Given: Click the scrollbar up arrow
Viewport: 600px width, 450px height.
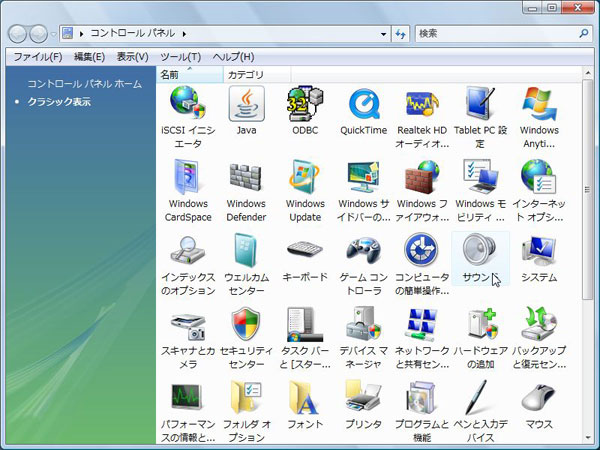Looking at the screenshot, I should (588, 72).
